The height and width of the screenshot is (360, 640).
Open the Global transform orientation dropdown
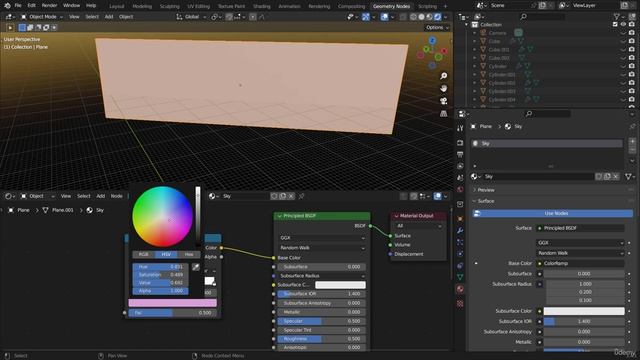tap(191, 17)
